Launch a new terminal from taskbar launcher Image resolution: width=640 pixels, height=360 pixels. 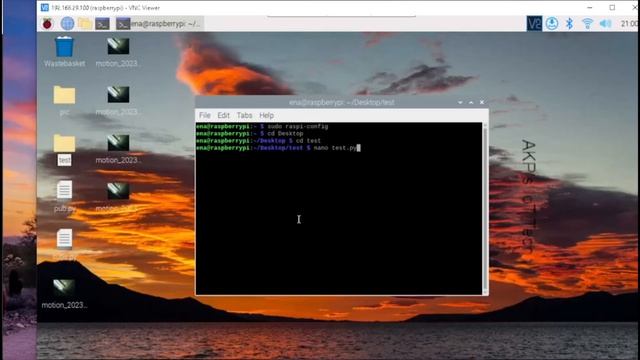(x=102, y=24)
